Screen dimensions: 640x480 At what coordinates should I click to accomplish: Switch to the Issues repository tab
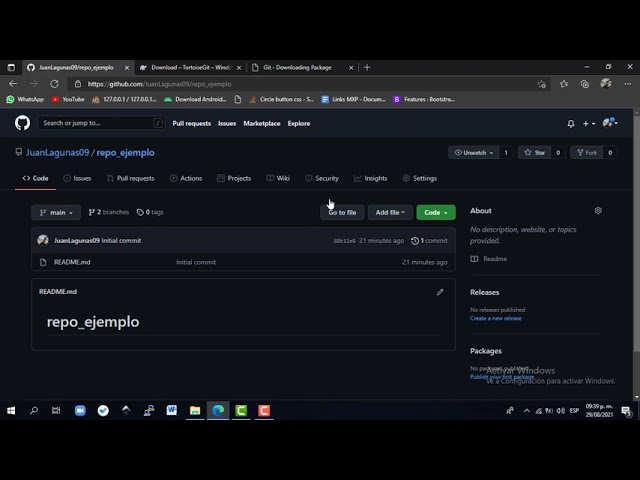click(x=78, y=178)
